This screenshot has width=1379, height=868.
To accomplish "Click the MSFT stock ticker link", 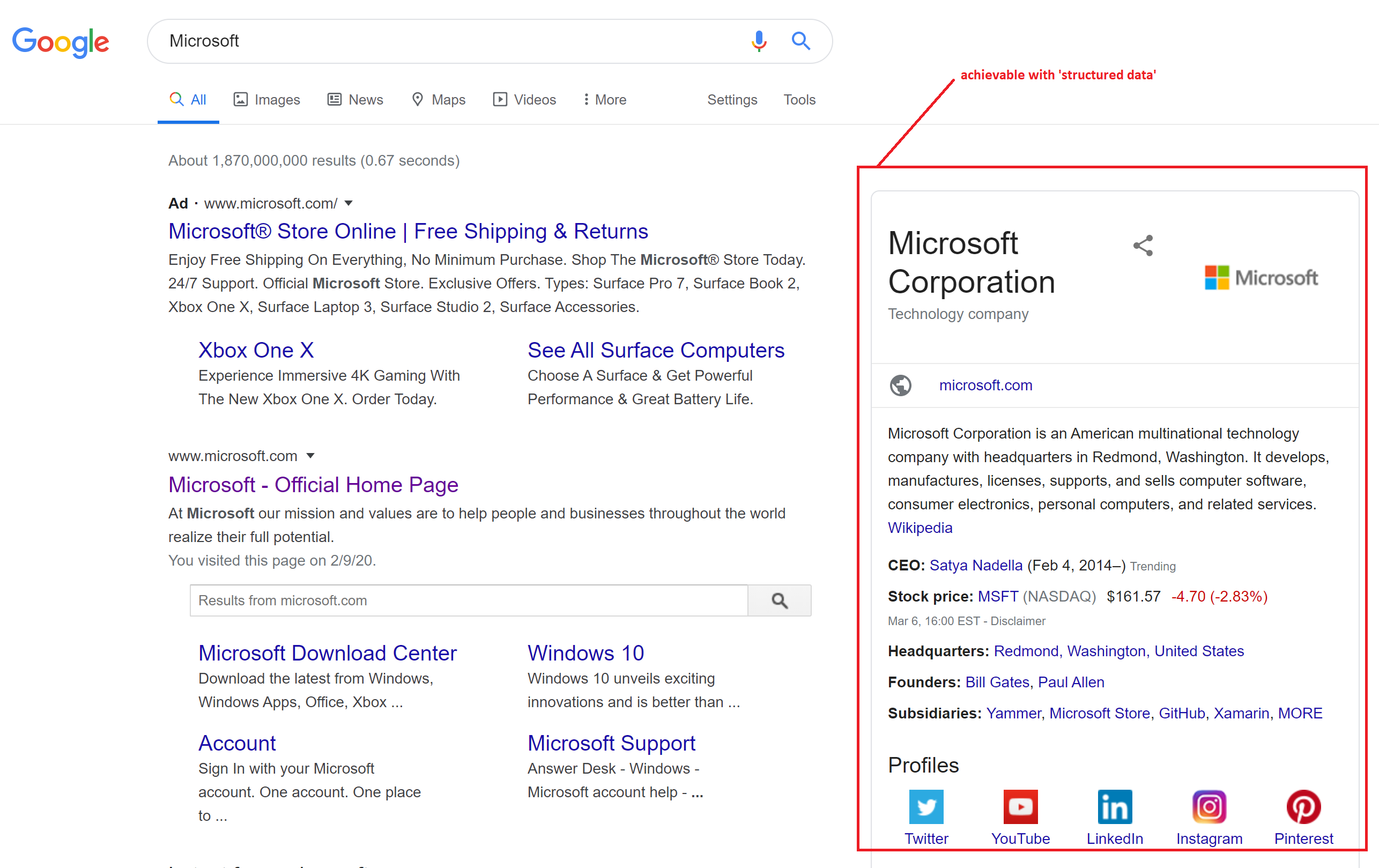I will coord(998,597).
